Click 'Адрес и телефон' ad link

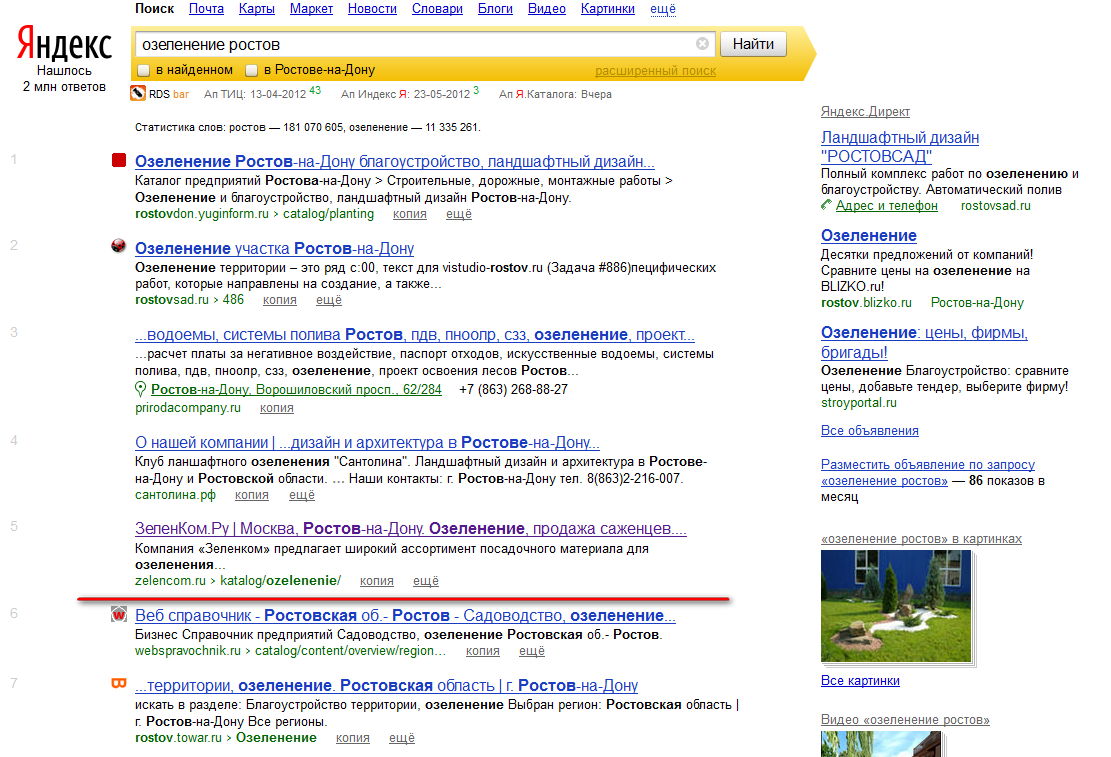[886, 206]
